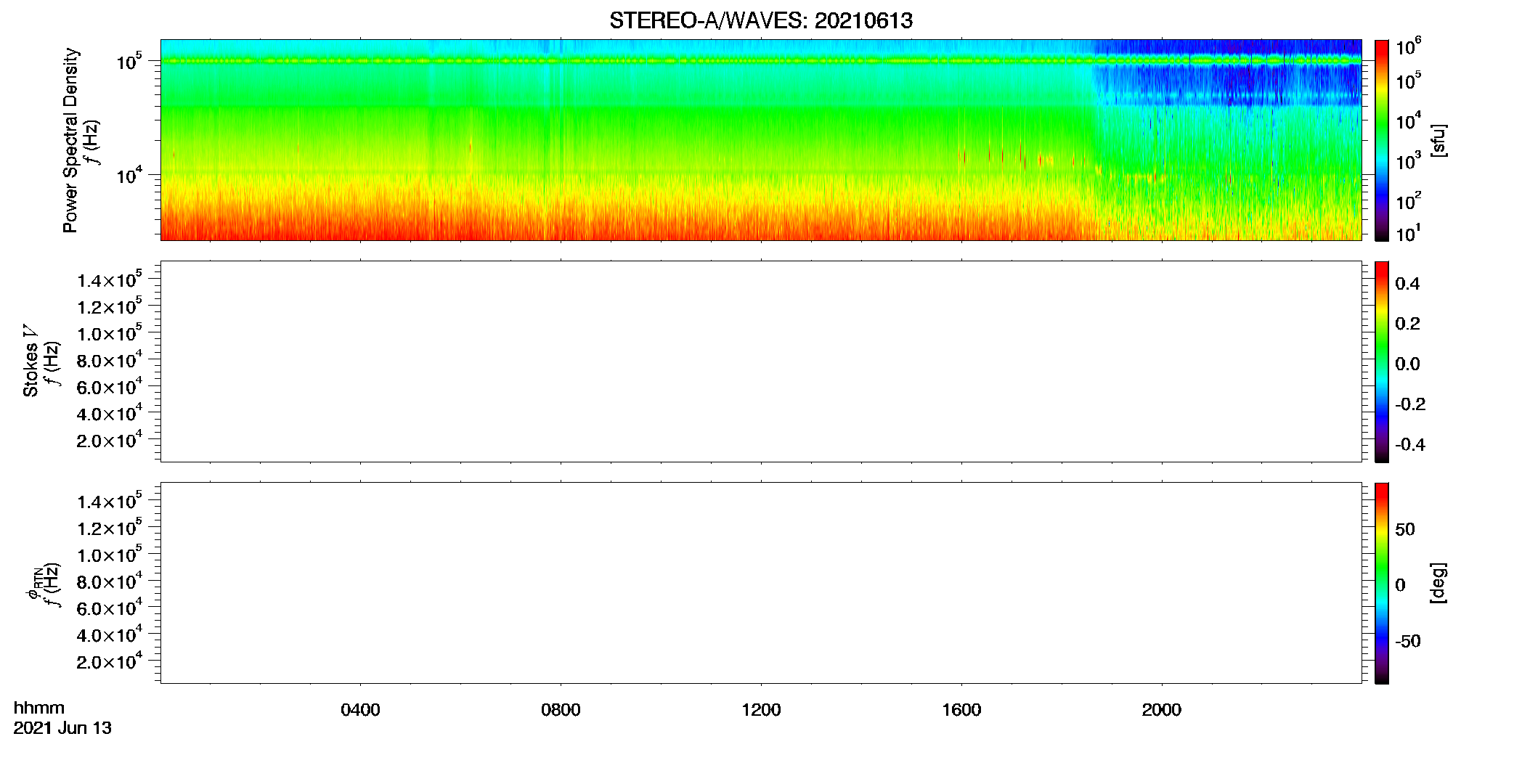Select the "Power Spectral Density" axis label
Screen dimensions: 1522x784
coord(70,140)
